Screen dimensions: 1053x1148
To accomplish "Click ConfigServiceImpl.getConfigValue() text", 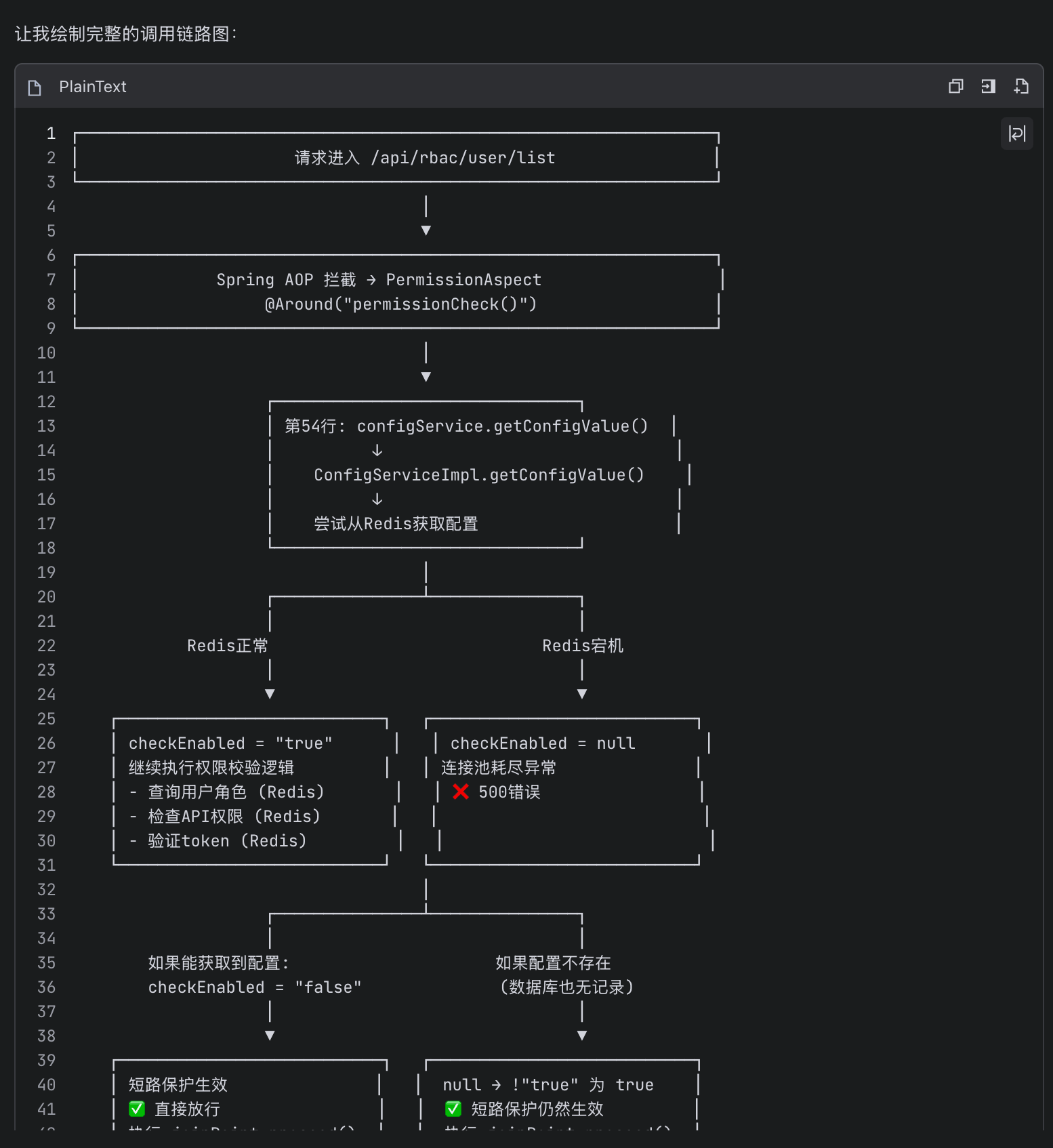I will tap(478, 475).
